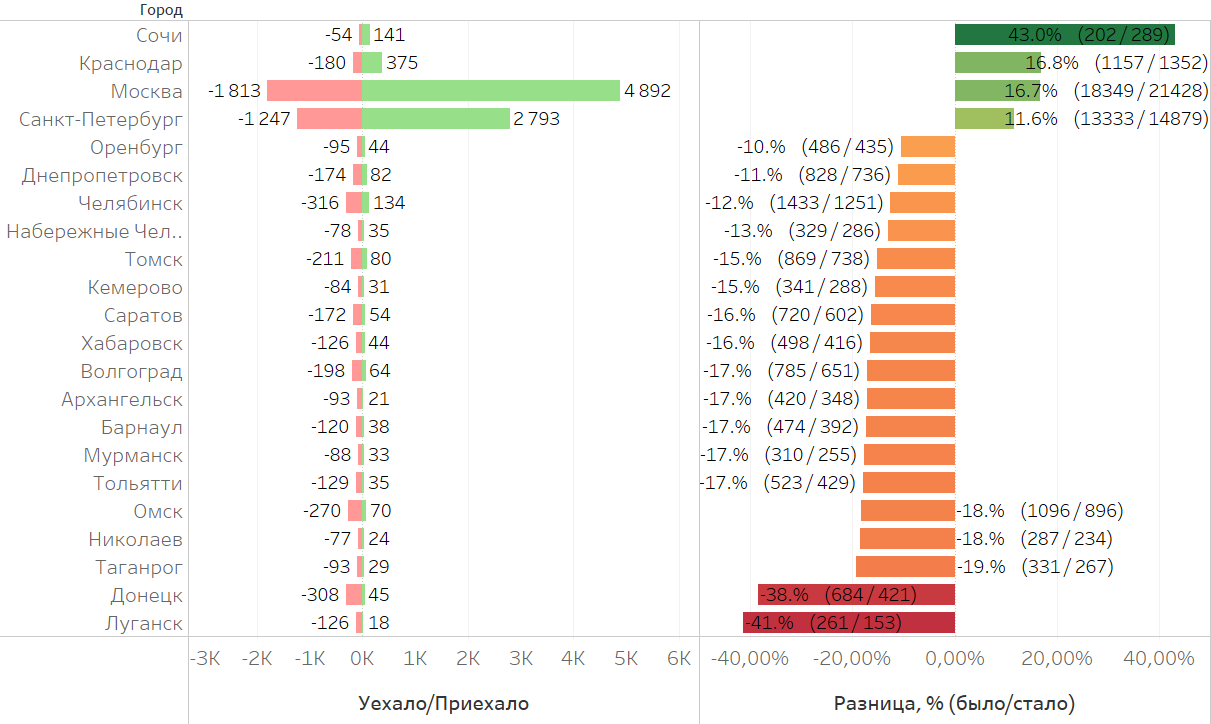1211x724 pixels.
Task: Select the Сочи city row label
Action: click(159, 35)
